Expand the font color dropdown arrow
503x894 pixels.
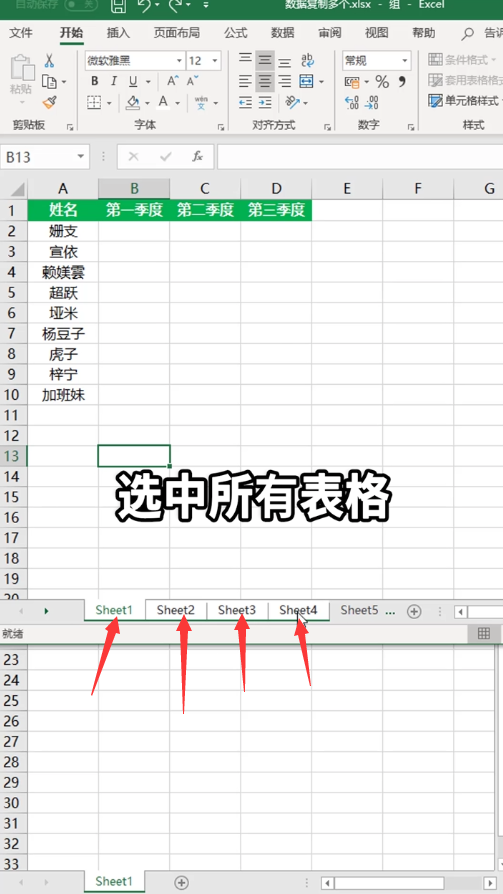[177, 103]
